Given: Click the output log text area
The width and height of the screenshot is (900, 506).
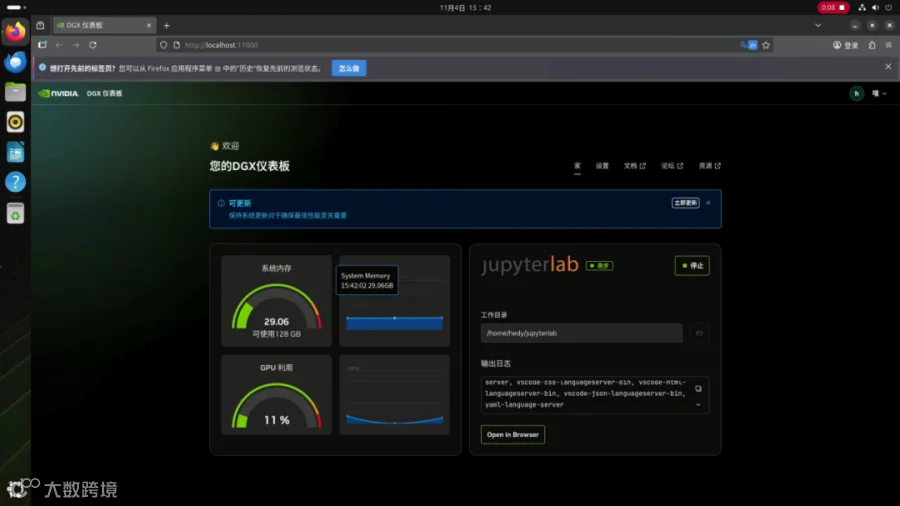Looking at the screenshot, I should [x=587, y=394].
